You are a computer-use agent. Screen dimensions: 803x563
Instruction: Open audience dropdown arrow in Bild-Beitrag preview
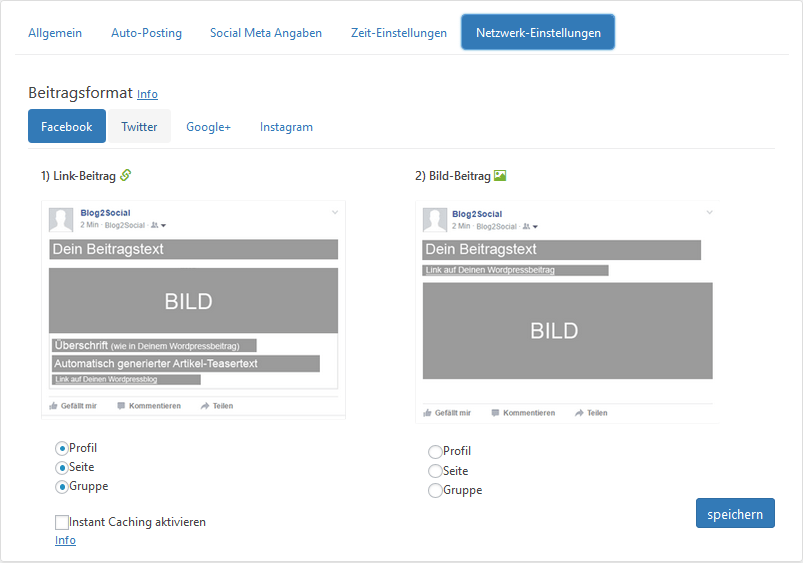[x=535, y=226]
